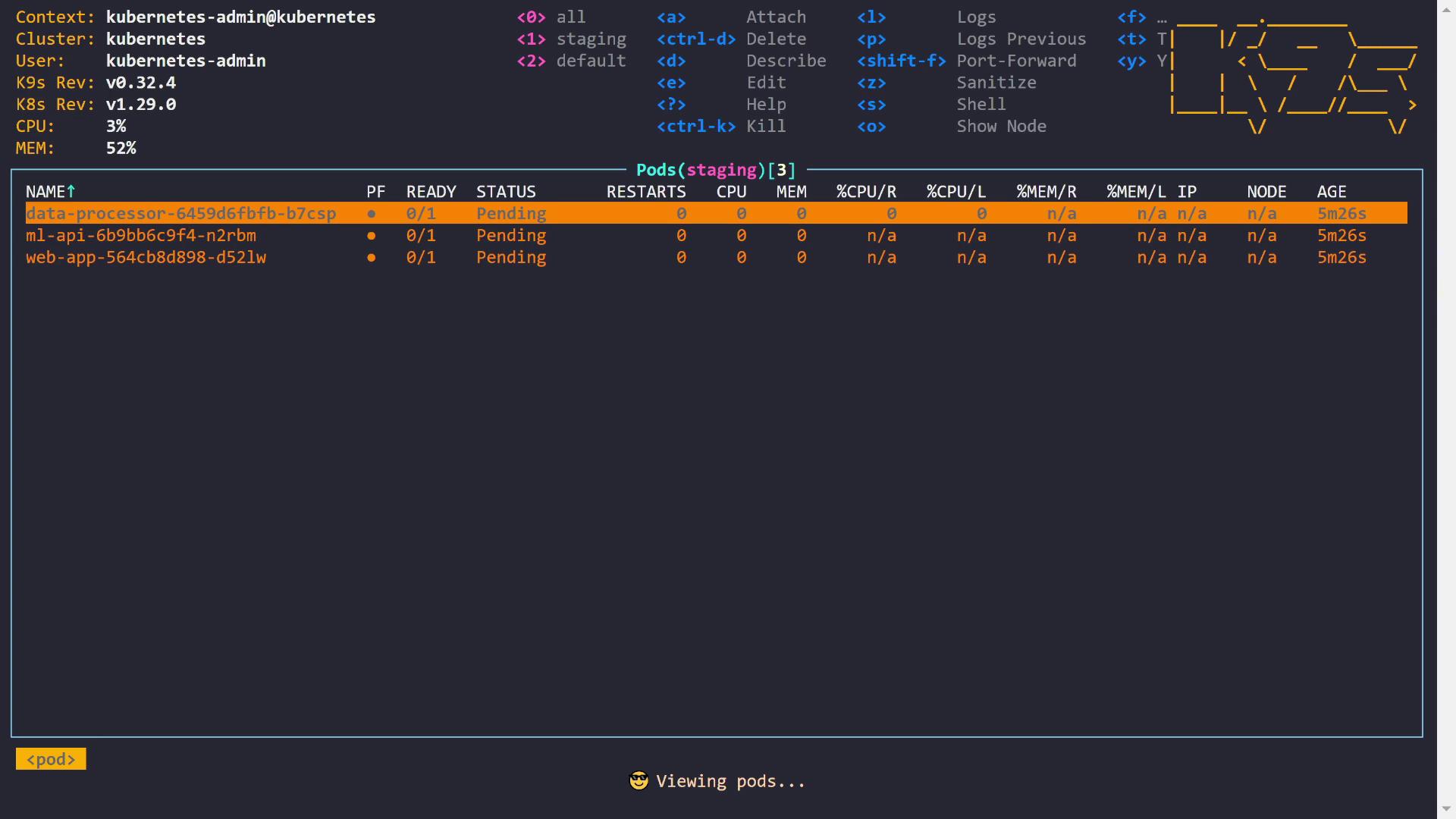
Task: Click the Pods(staging)[3] table title
Action: [x=716, y=170]
